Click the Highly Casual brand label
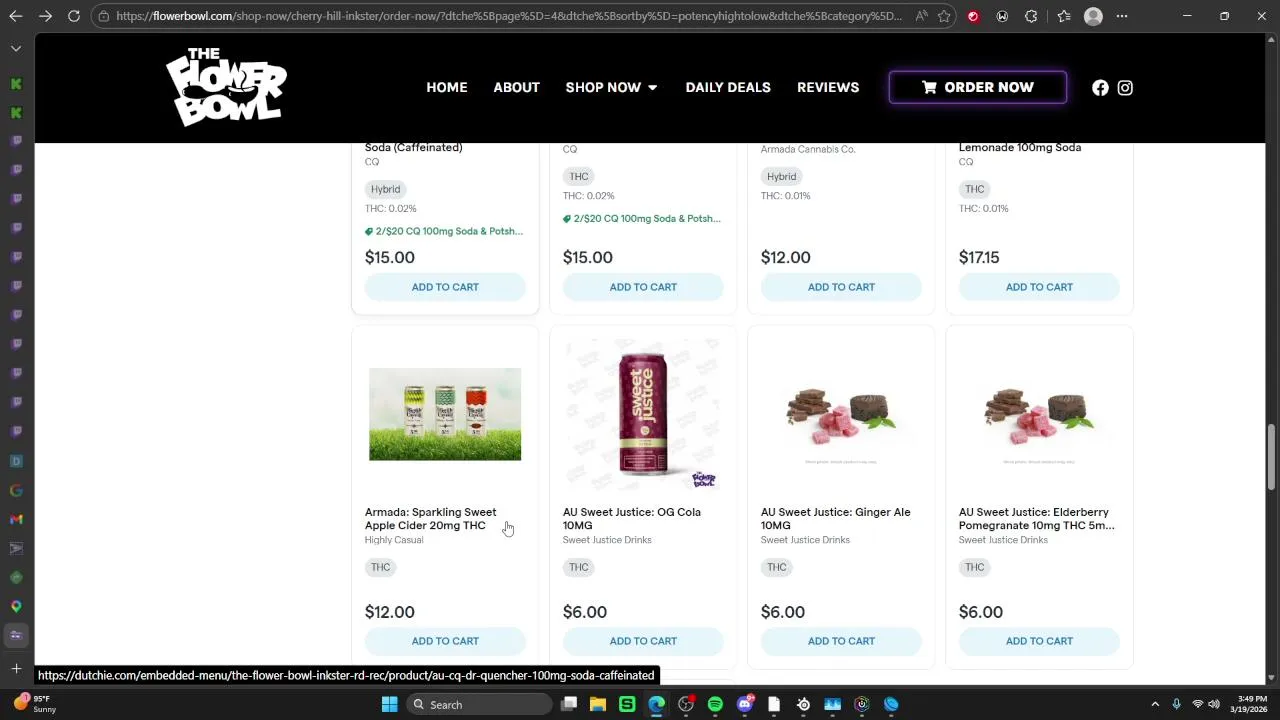The height and width of the screenshot is (720, 1280). (x=394, y=540)
